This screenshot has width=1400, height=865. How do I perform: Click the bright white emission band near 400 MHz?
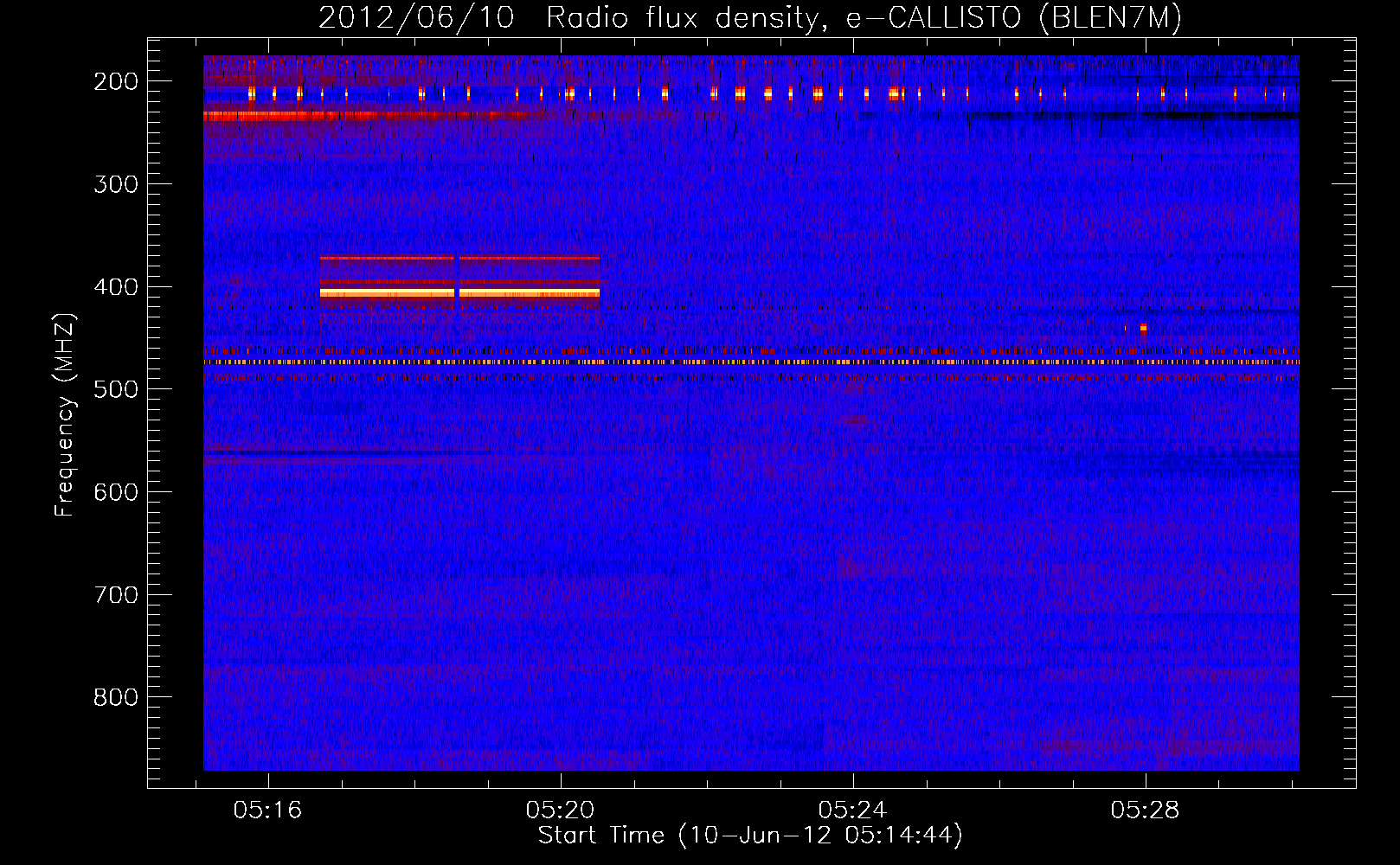click(x=459, y=293)
